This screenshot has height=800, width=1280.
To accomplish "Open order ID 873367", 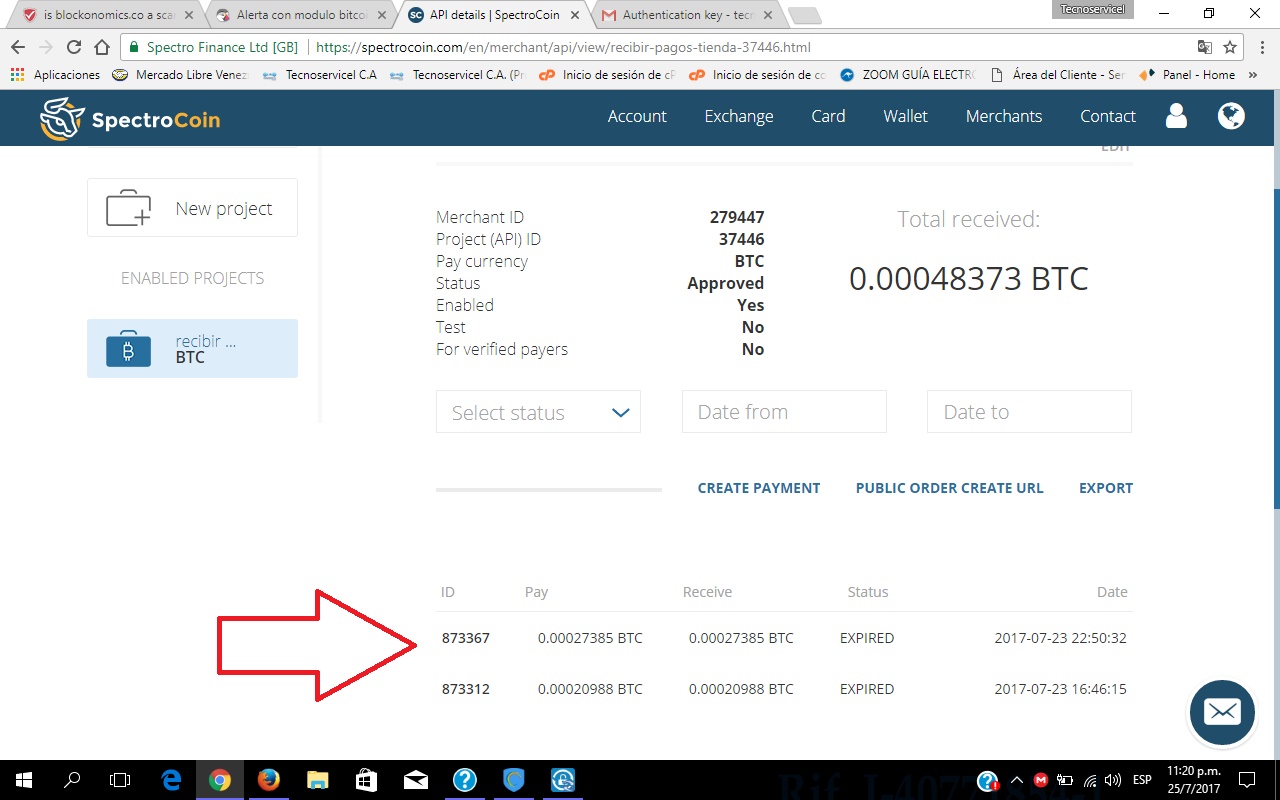I will tap(466, 638).
